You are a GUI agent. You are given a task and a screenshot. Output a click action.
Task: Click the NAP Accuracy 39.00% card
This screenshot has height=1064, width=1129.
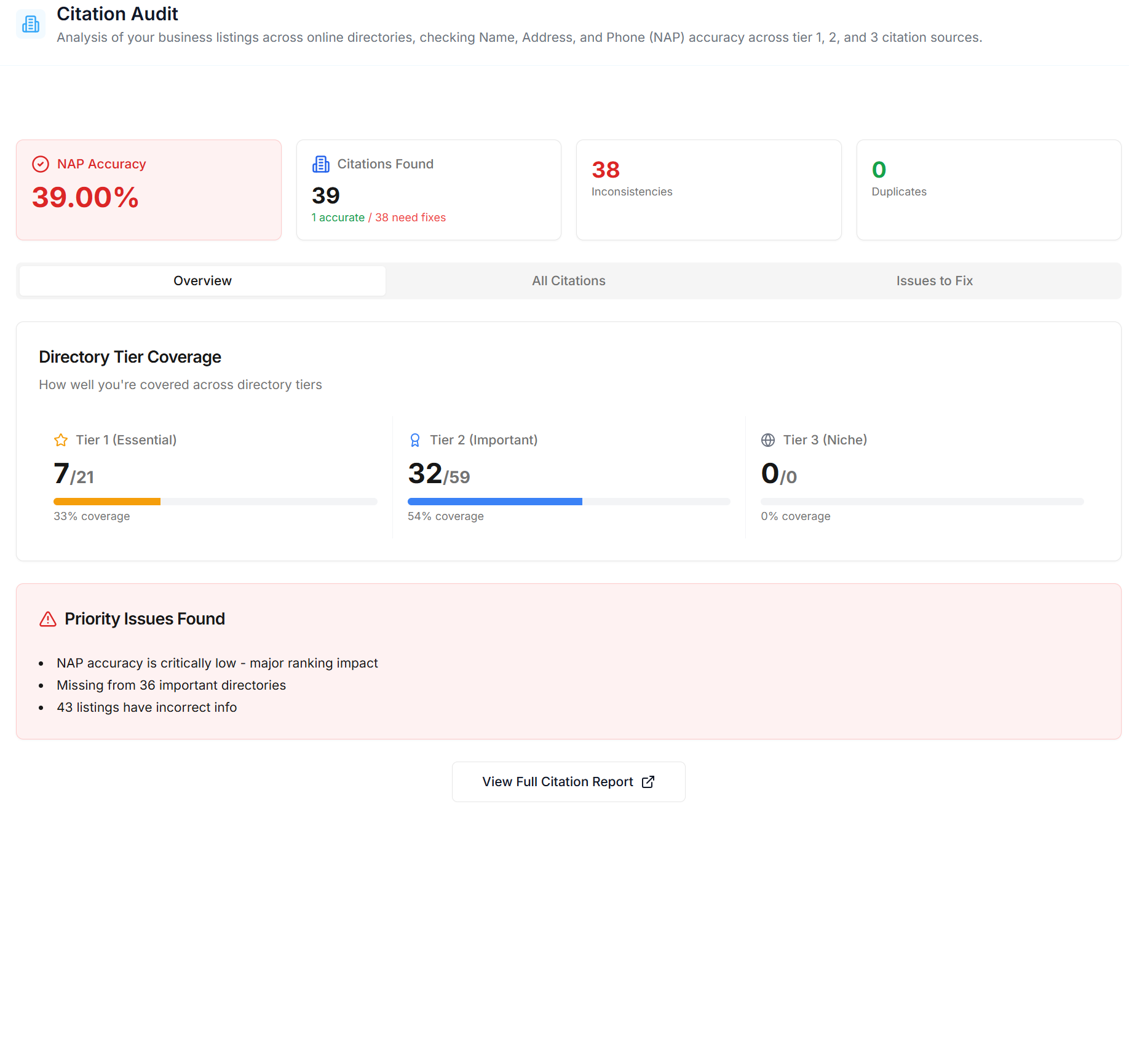tap(148, 189)
